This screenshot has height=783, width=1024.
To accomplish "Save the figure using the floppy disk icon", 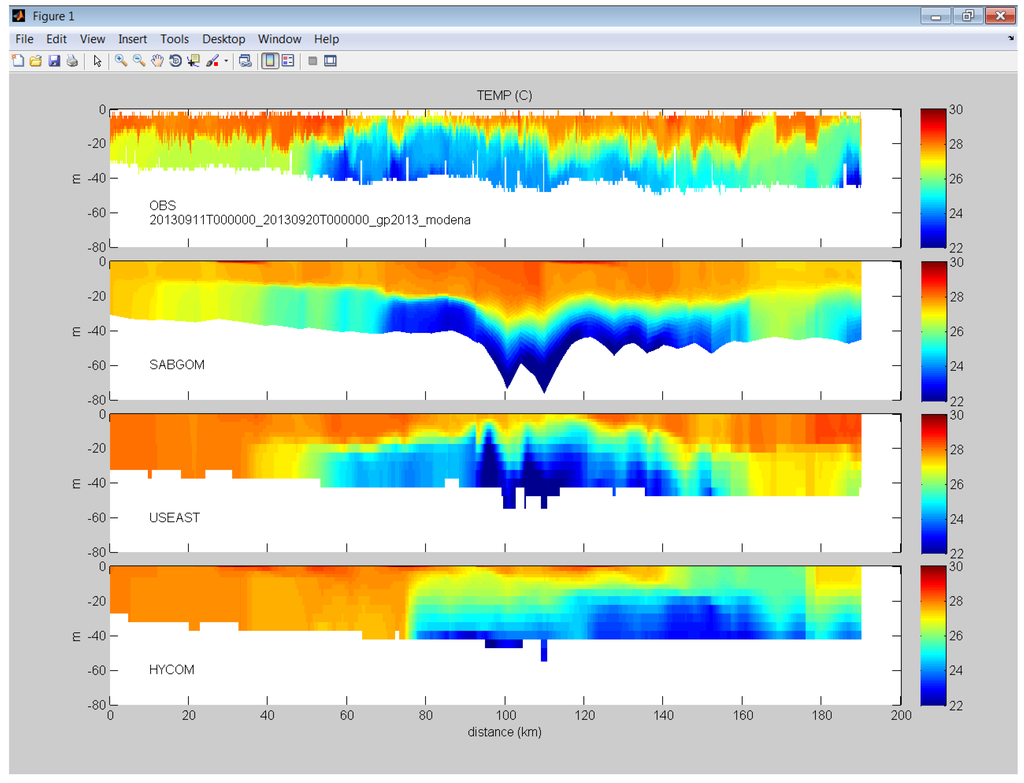I will click(54, 61).
